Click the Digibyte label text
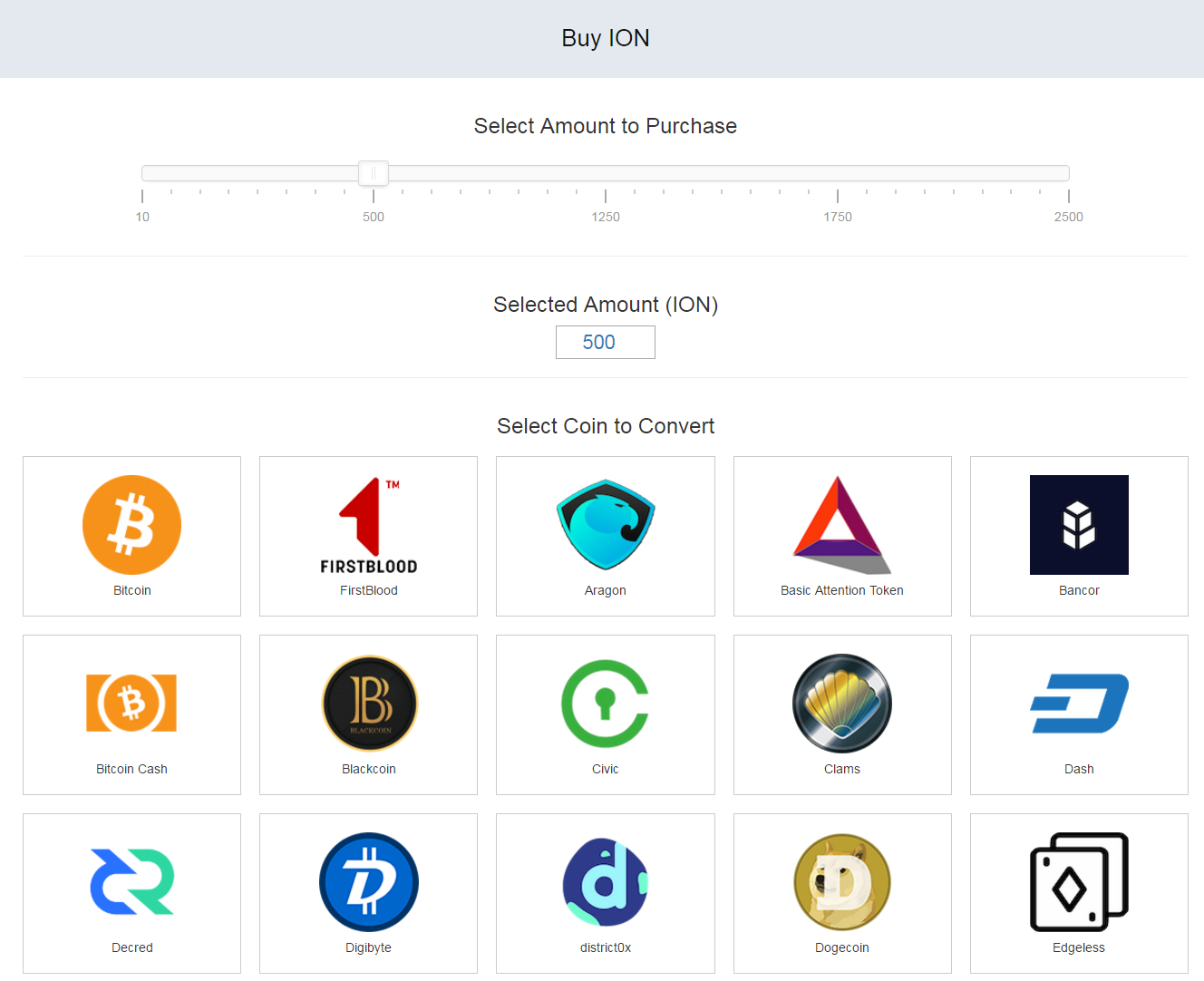Image resolution: width=1204 pixels, height=981 pixels. [x=369, y=947]
